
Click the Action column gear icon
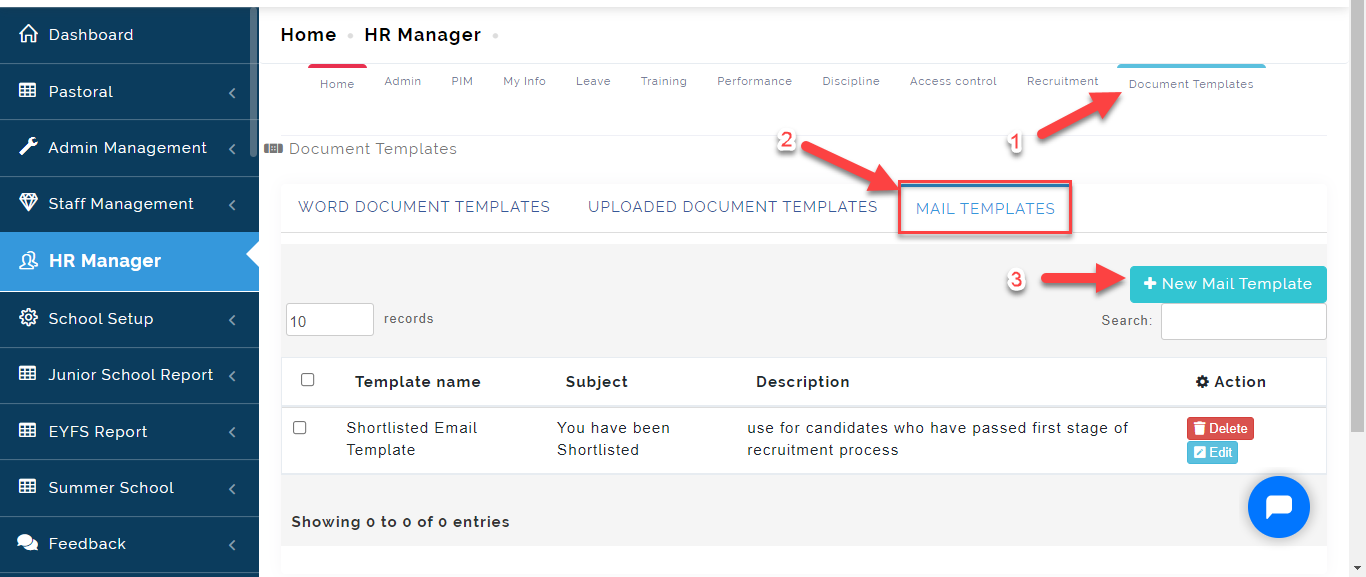(1202, 382)
